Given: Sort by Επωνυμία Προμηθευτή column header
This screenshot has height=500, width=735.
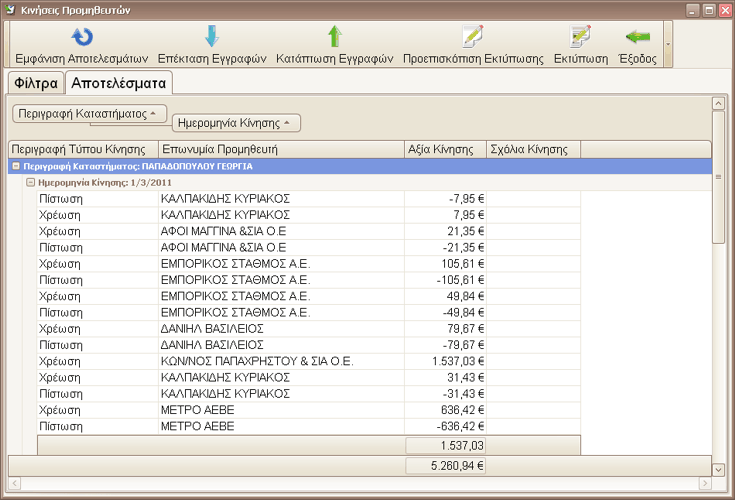Looking at the screenshot, I should (x=281, y=149).
